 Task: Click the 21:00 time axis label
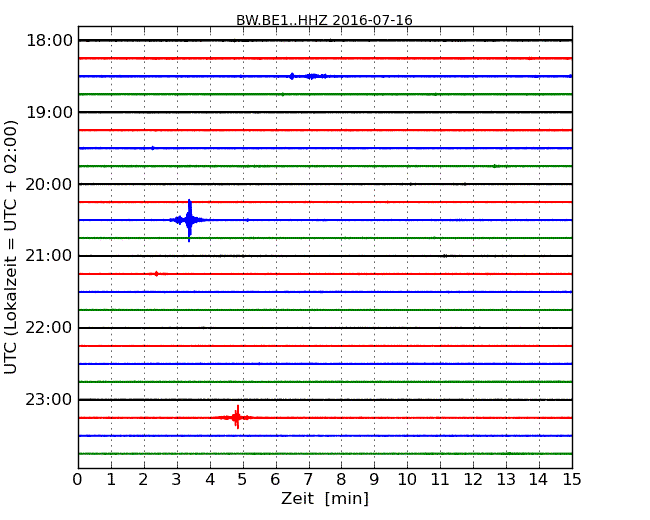49,256
